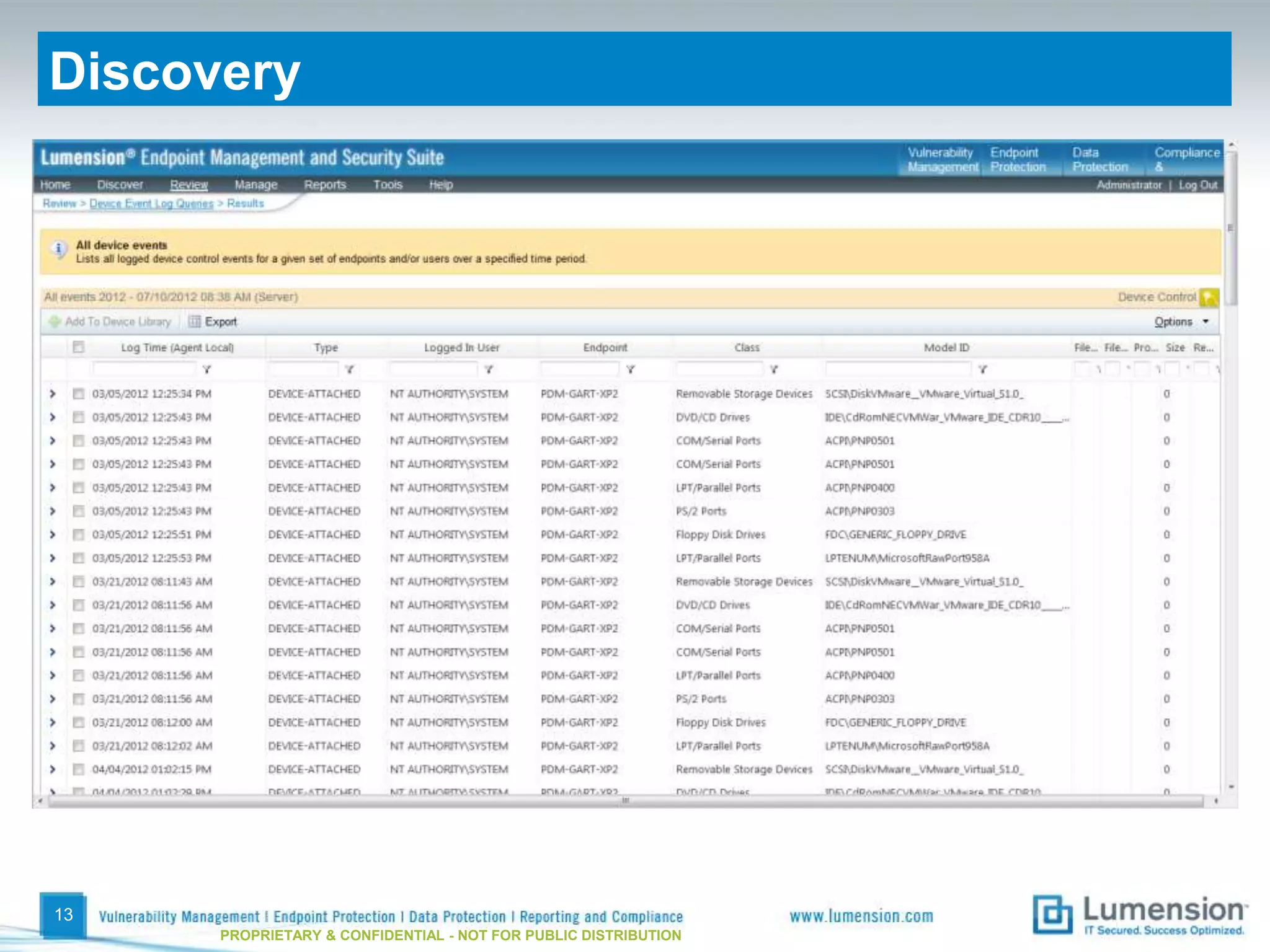The height and width of the screenshot is (952, 1270).
Task: Click the filter funnel under Logged In User
Action: pyautogui.click(x=489, y=369)
